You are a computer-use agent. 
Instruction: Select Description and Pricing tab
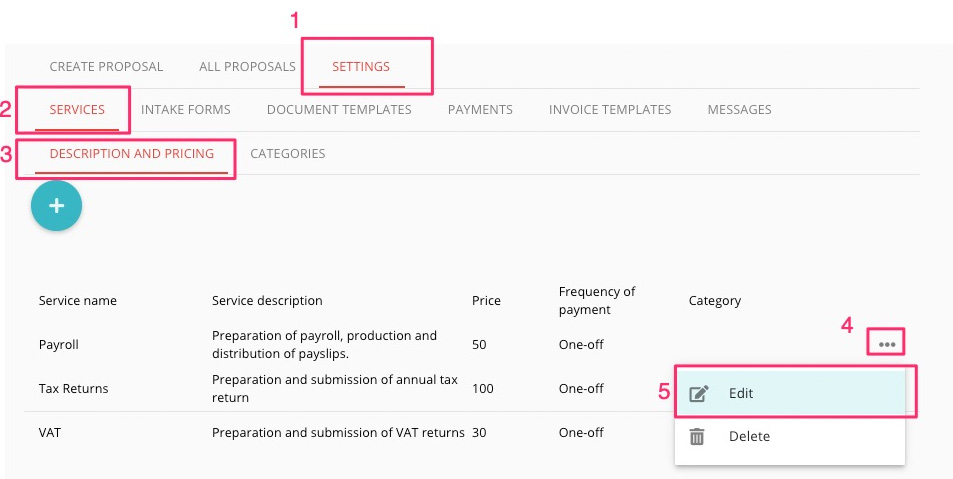pyautogui.click(x=132, y=154)
